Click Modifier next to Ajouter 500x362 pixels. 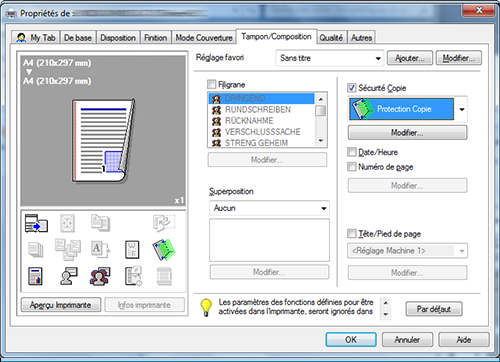point(459,58)
